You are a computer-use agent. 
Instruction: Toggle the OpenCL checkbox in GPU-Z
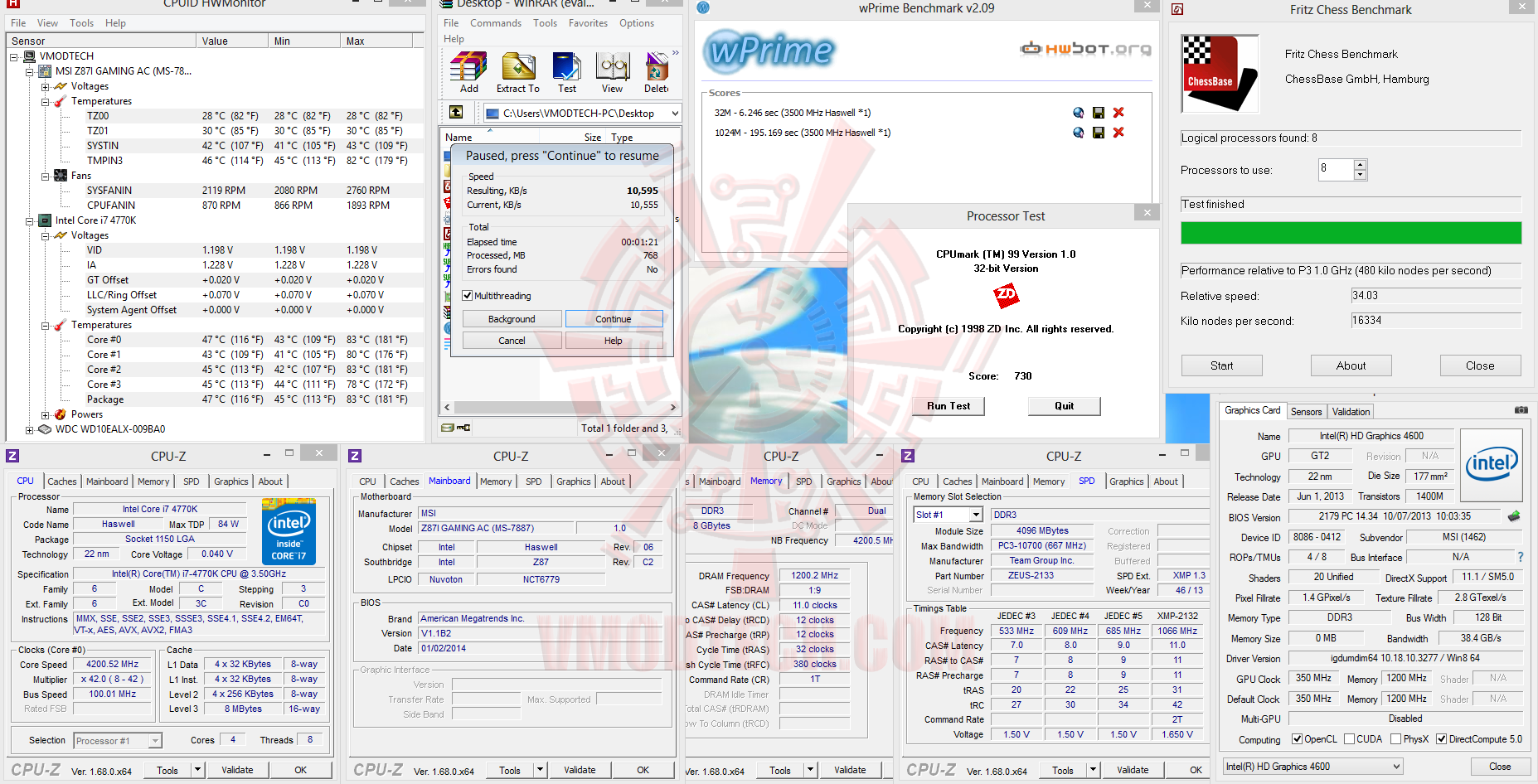coord(1298,739)
